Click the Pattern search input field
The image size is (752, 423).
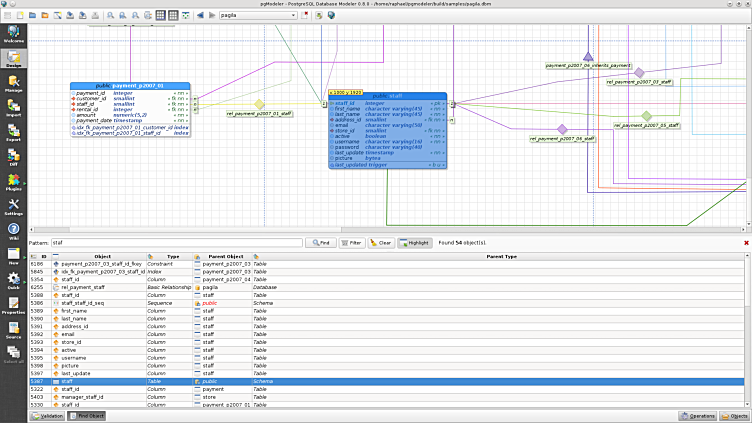click(x=177, y=243)
